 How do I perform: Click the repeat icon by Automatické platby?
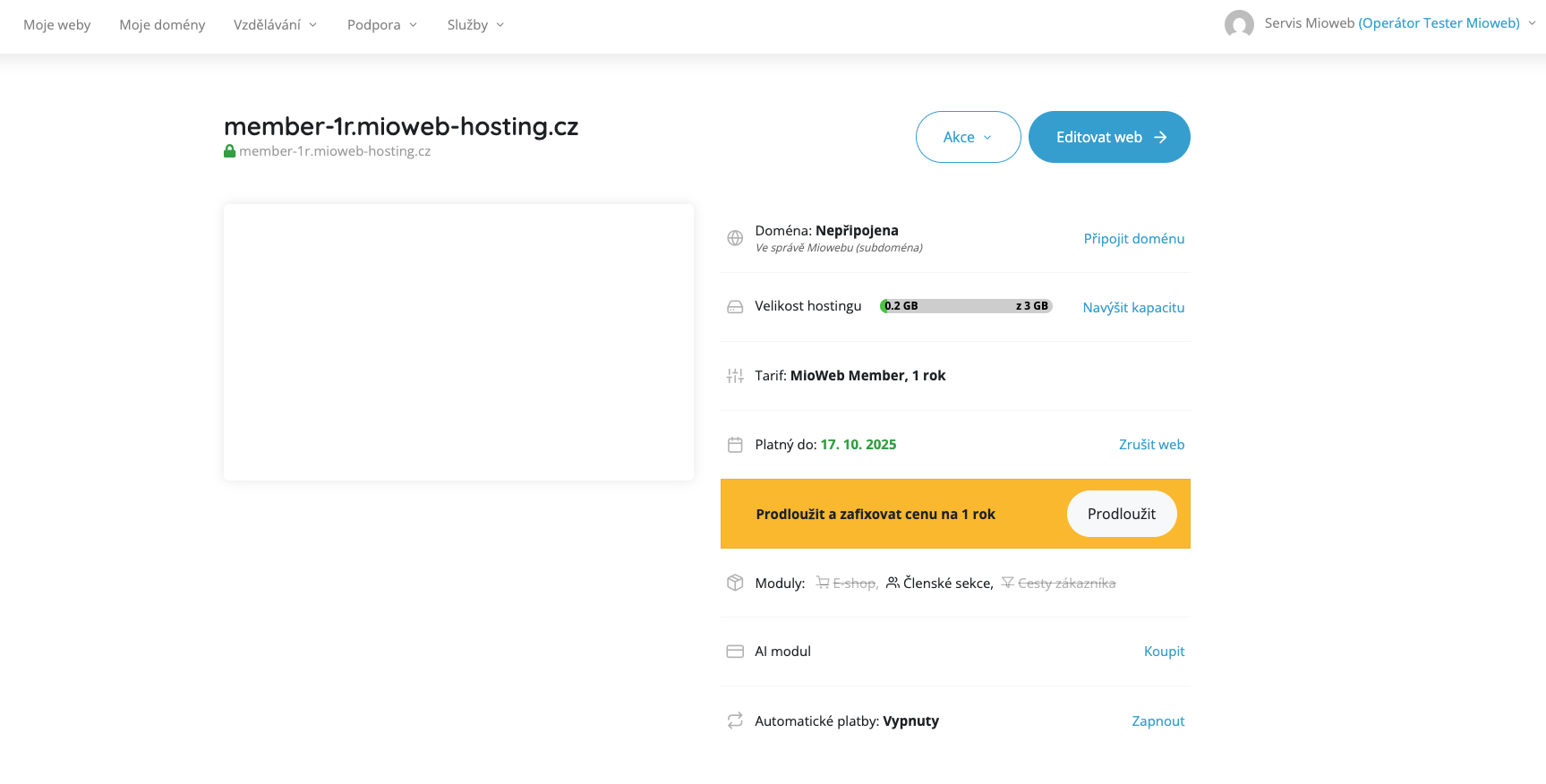[x=735, y=720]
